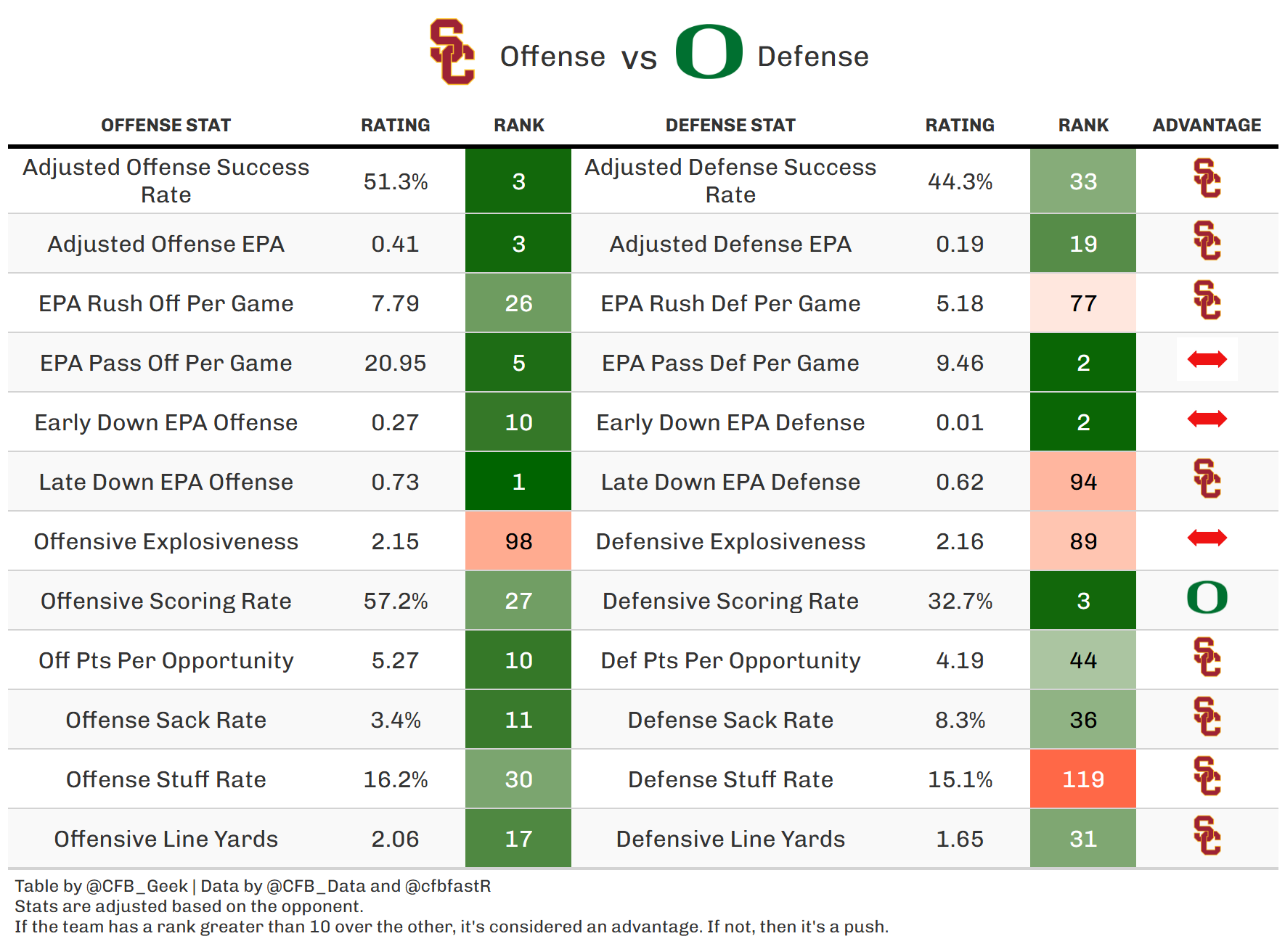Click the Oregon logo in the title

tap(709, 52)
